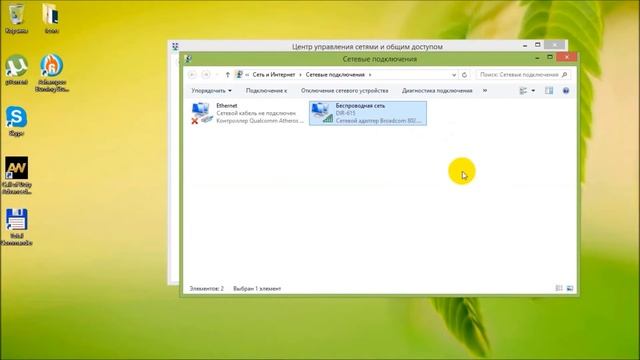Minimize the Центр управления сетями window
Viewport: 640px width, 360px height.
525,46
